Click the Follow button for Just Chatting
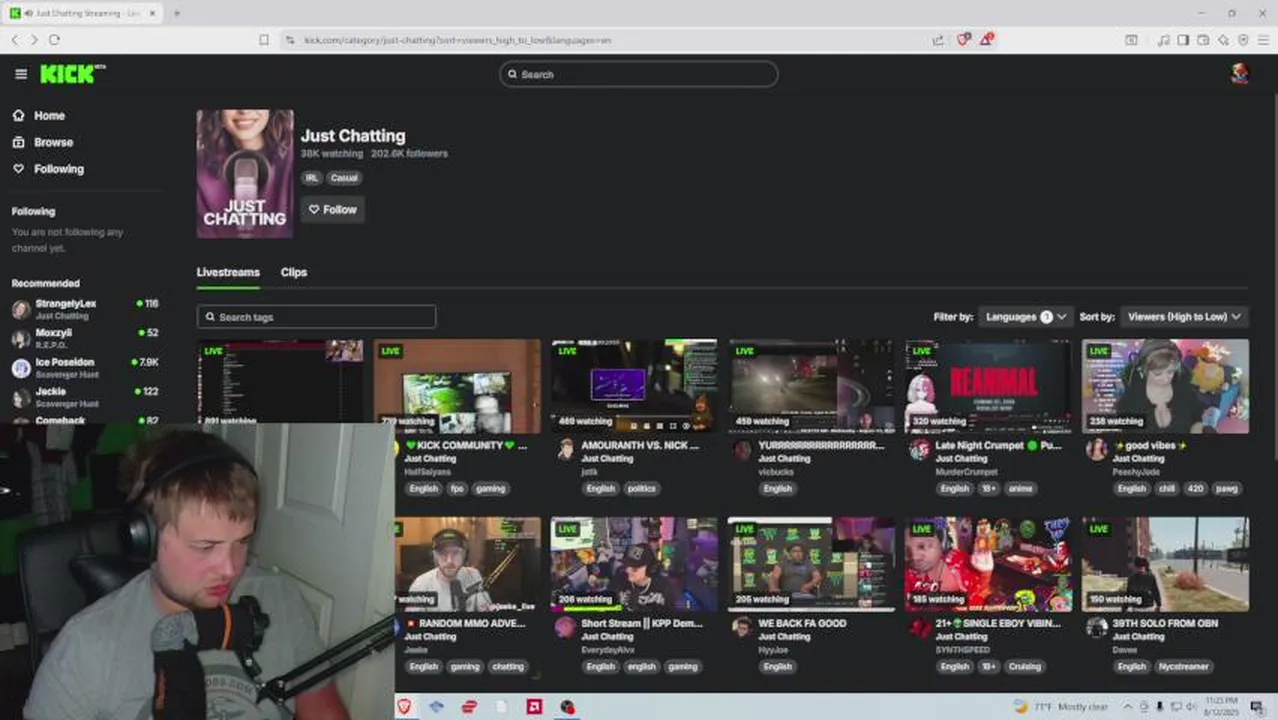1278x720 pixels. [333, 209]
